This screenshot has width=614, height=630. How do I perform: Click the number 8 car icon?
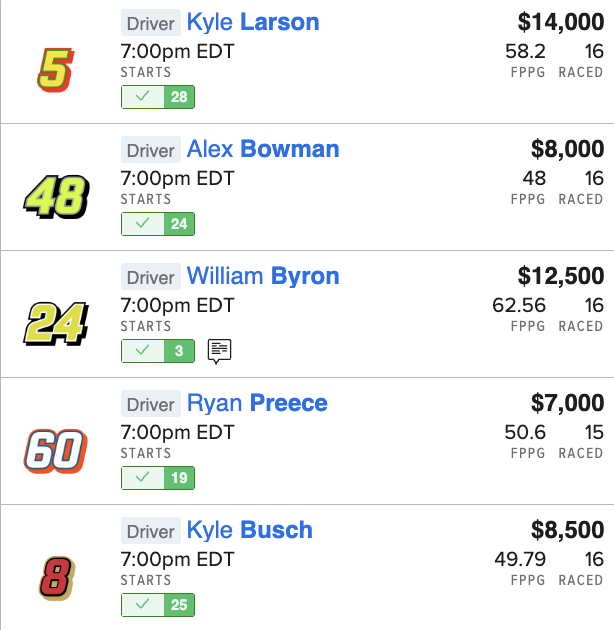tap(57, 576)
